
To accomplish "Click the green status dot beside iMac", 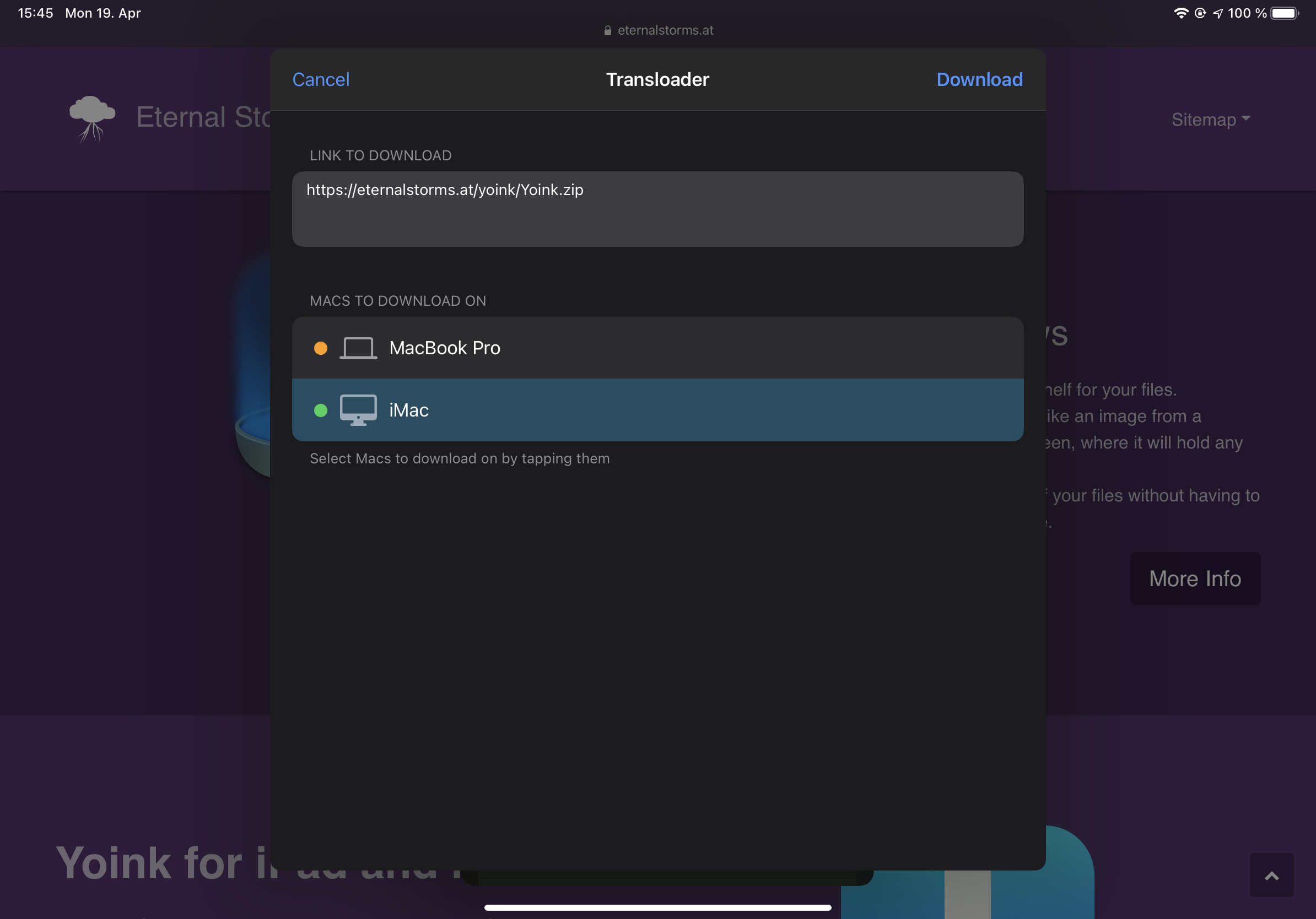I will (321, 409).
